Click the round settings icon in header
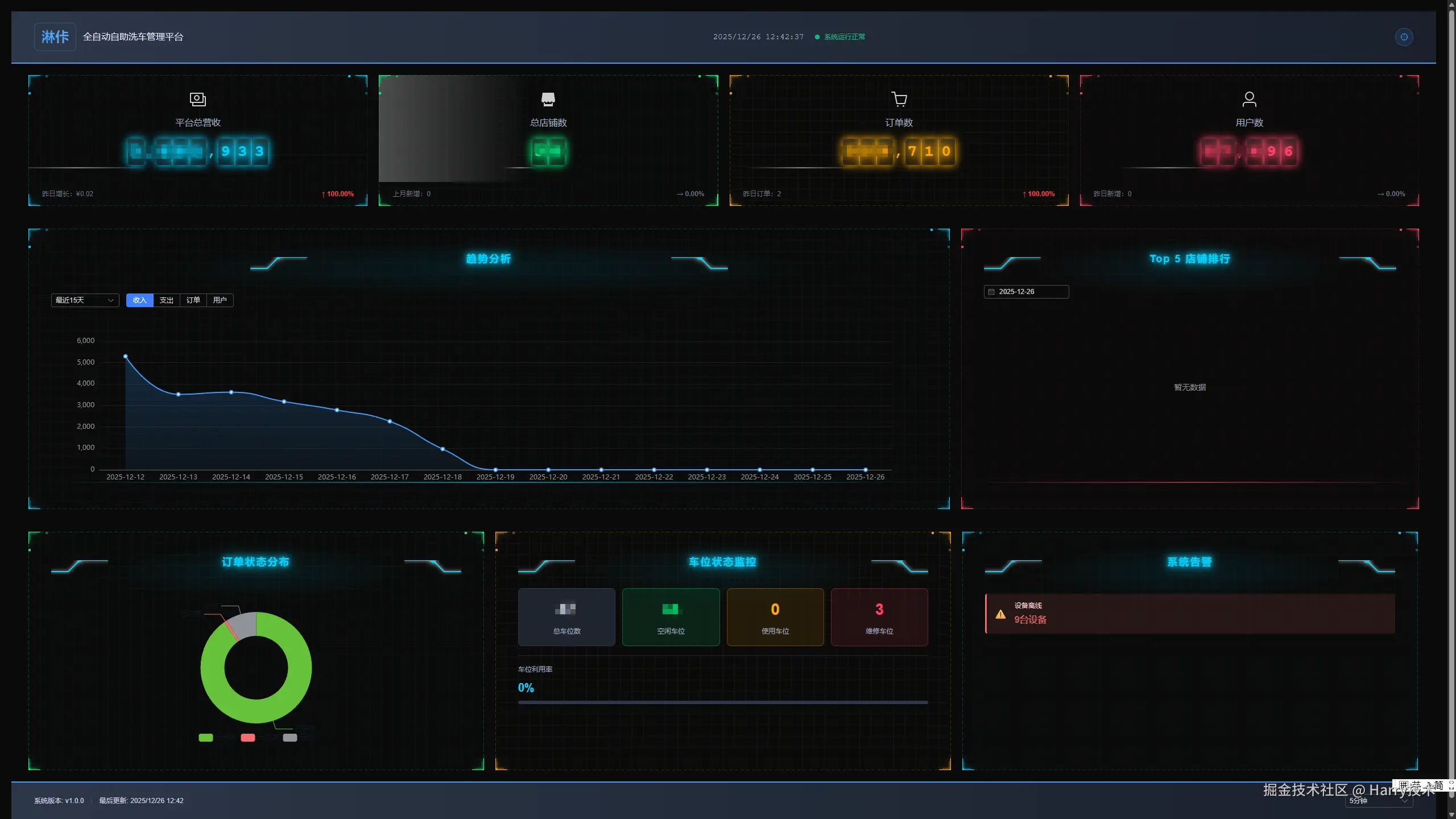This screenshot has height=819, width=1456. pyautogui.click(x=1404, y=37)
